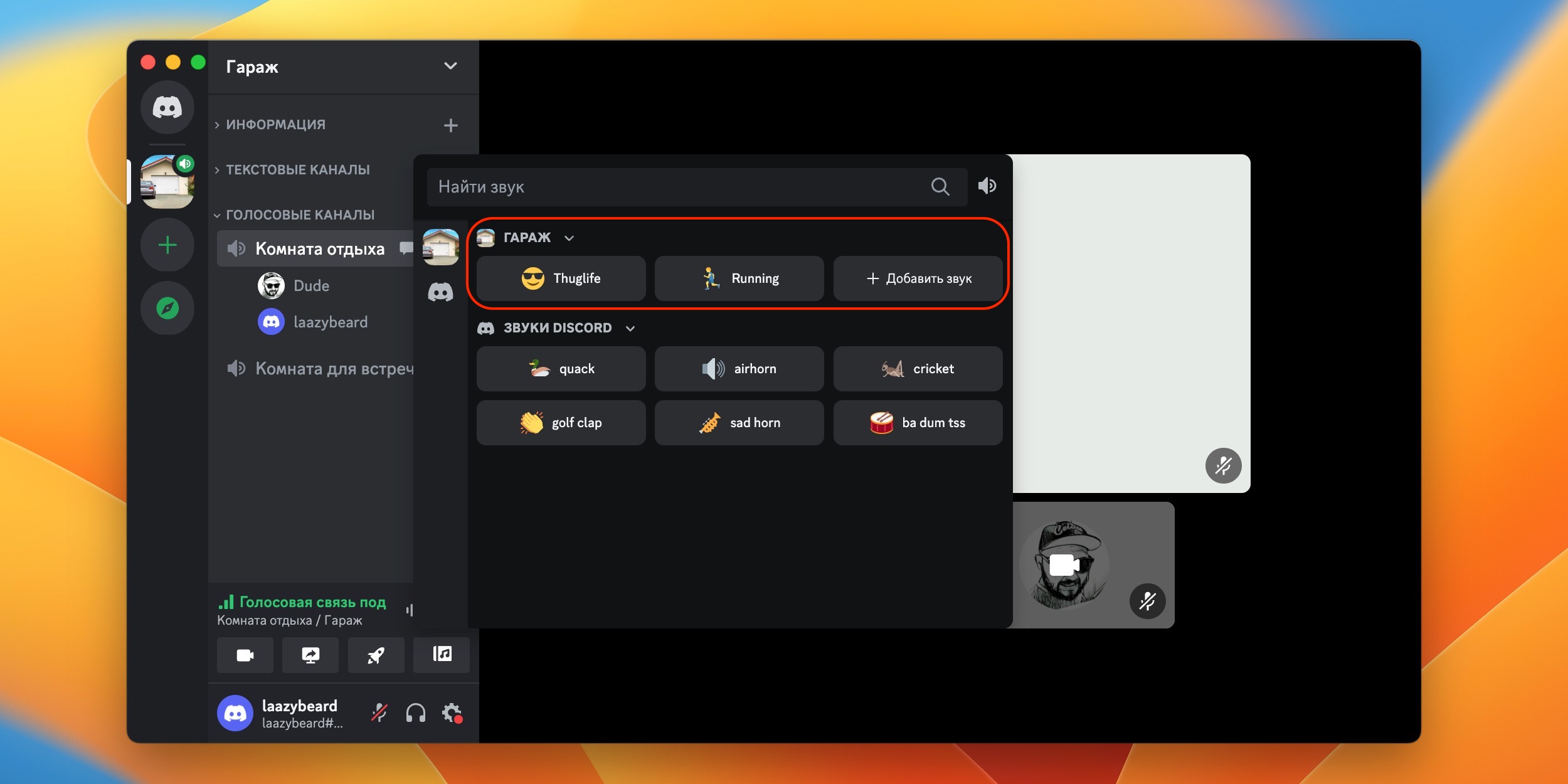Unmute microphone in user panel
Viewport: 1568px width, 784px height.
[x=379, y=713]
